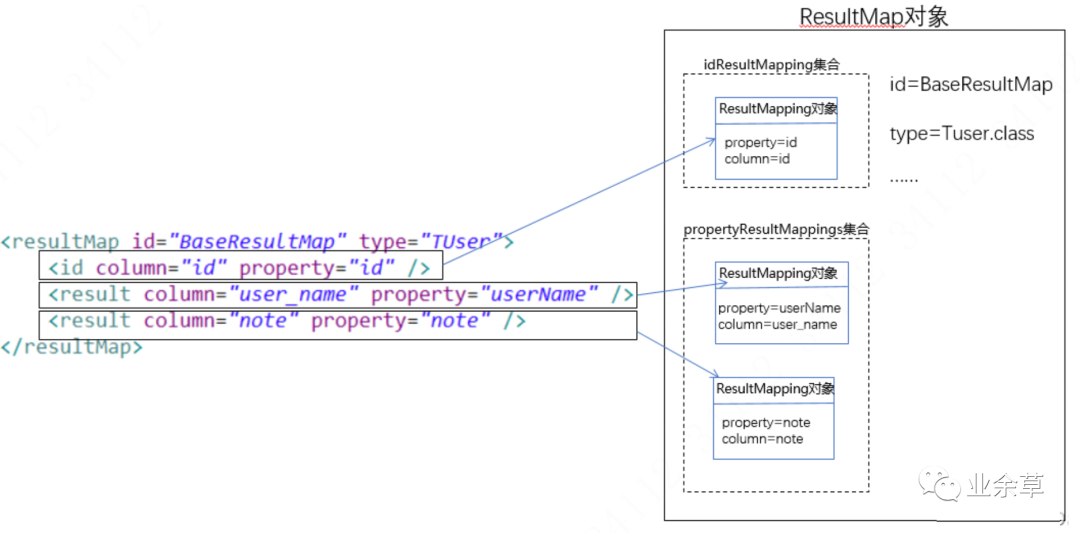Click the "BaseResultMap" id attribute value in XML
The width and height of the screenshot is (1080, 533).
point(258,241)
